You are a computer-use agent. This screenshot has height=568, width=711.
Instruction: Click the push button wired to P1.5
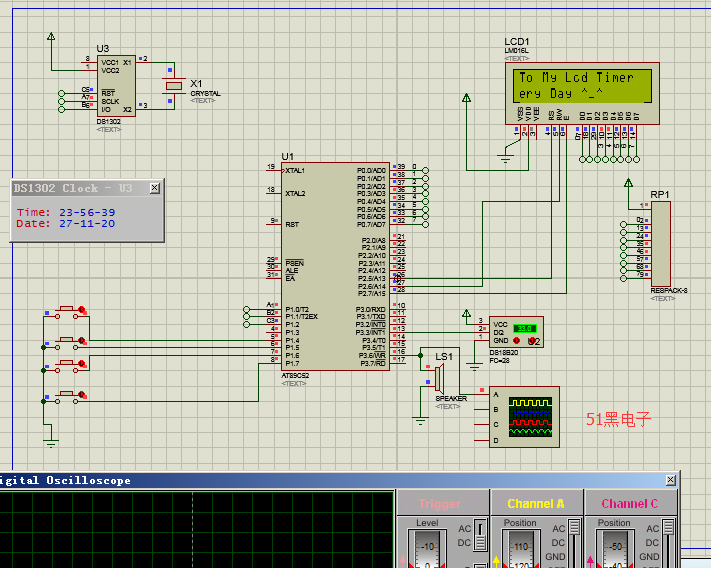click(67, 343)
